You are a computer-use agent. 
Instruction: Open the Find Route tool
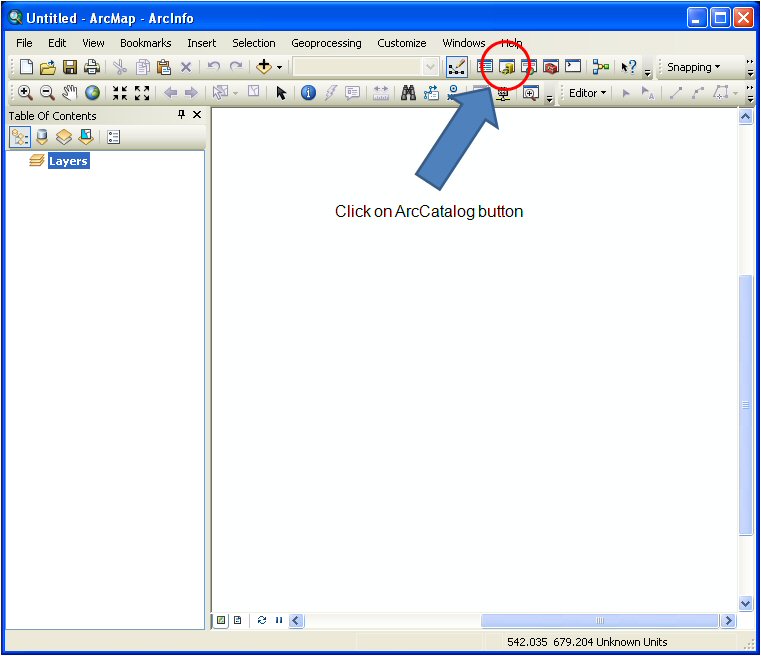click(x=430, y=92)
